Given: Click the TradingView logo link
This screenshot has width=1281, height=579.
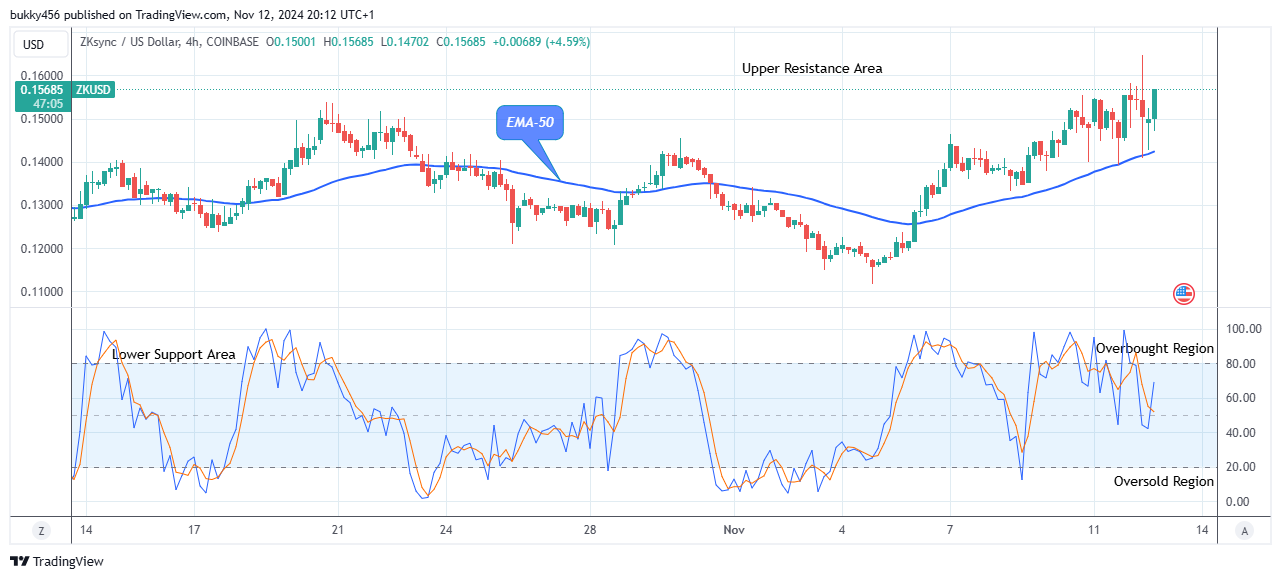Looking at the screenshot, I should 57,562.
